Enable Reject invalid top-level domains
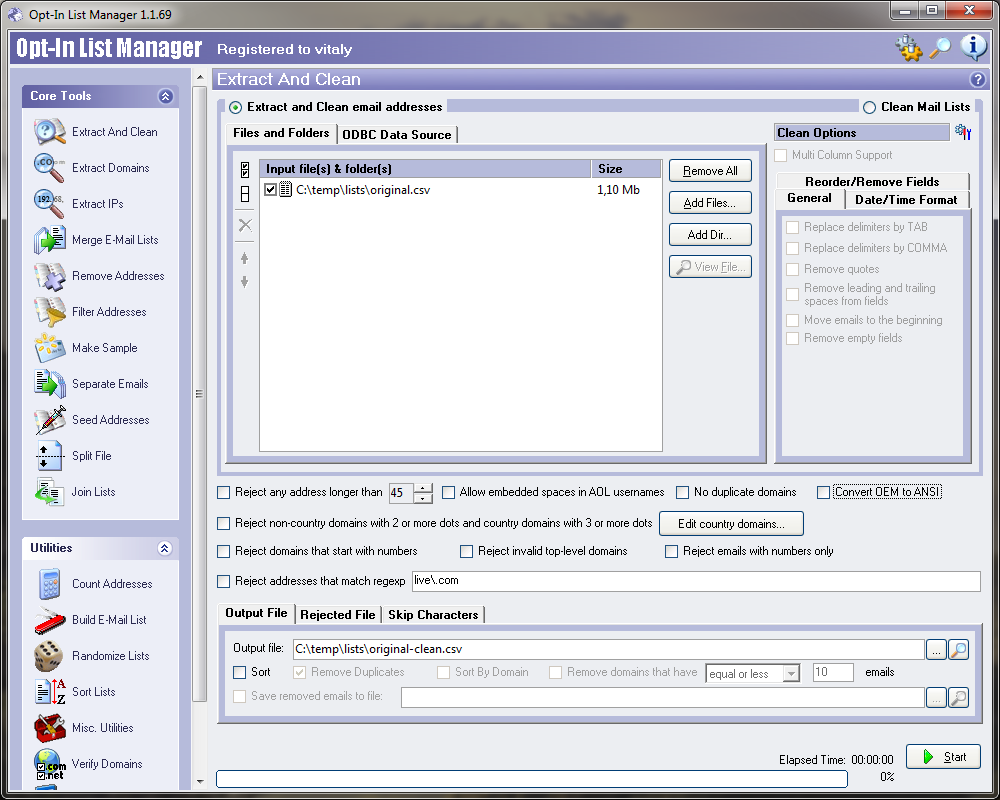Viewport: 1000px width, 800px height. tap(467, 551)
